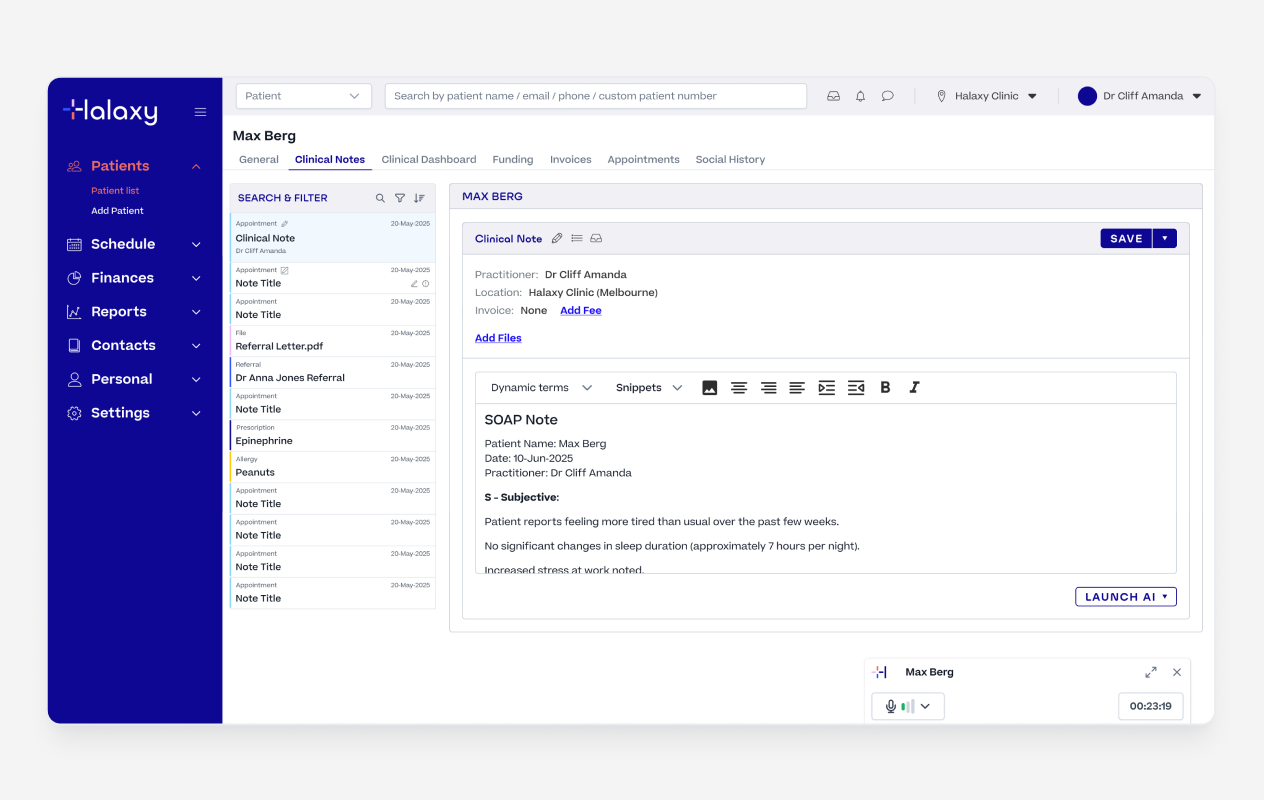Click the Contacts book icon in sidebar
The image size is (1264, 800).
tap(74, 345)
